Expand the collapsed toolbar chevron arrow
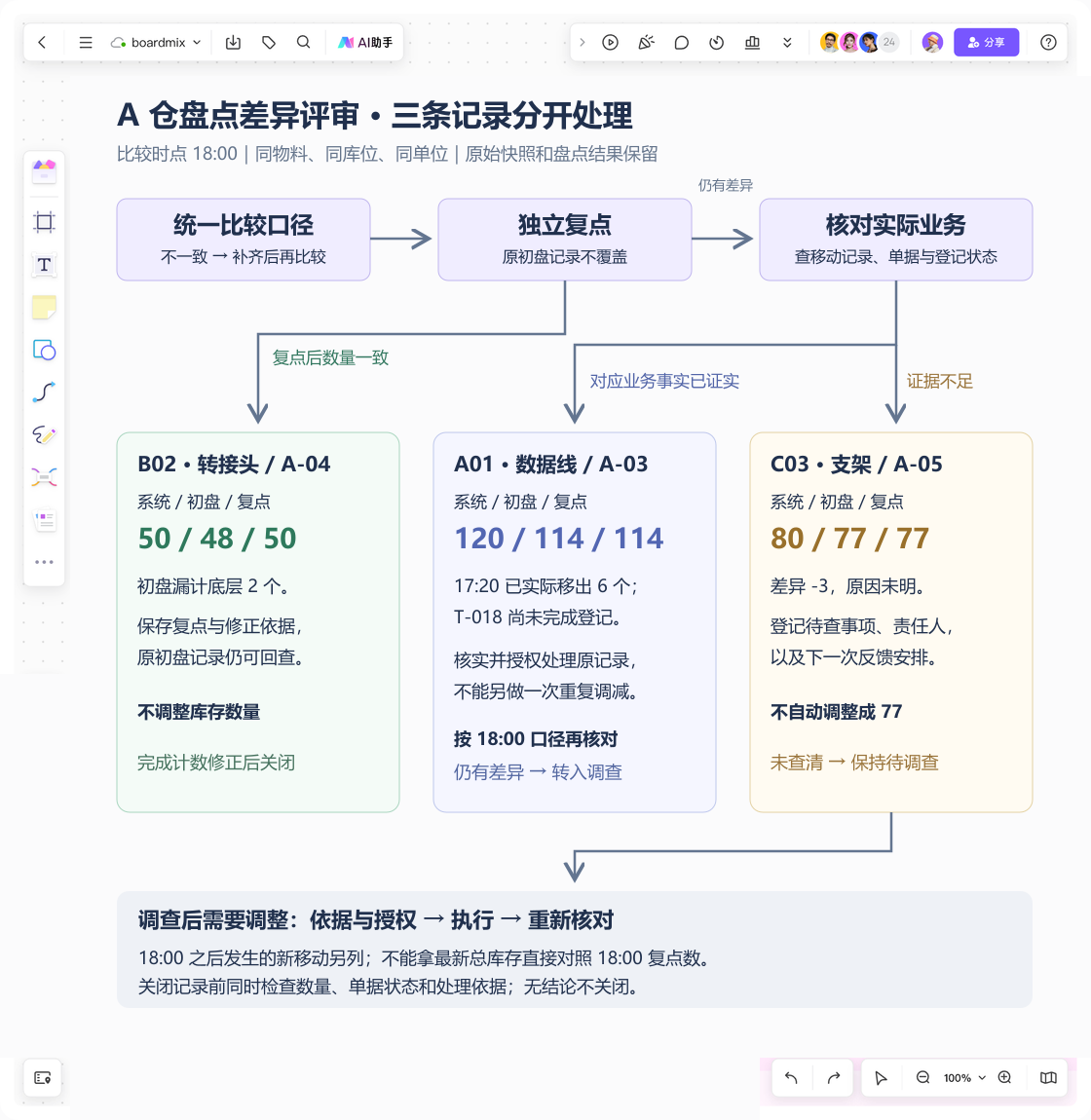Image resolution: width=1091 pixels, height=1120 pixels. coord(583,42)
